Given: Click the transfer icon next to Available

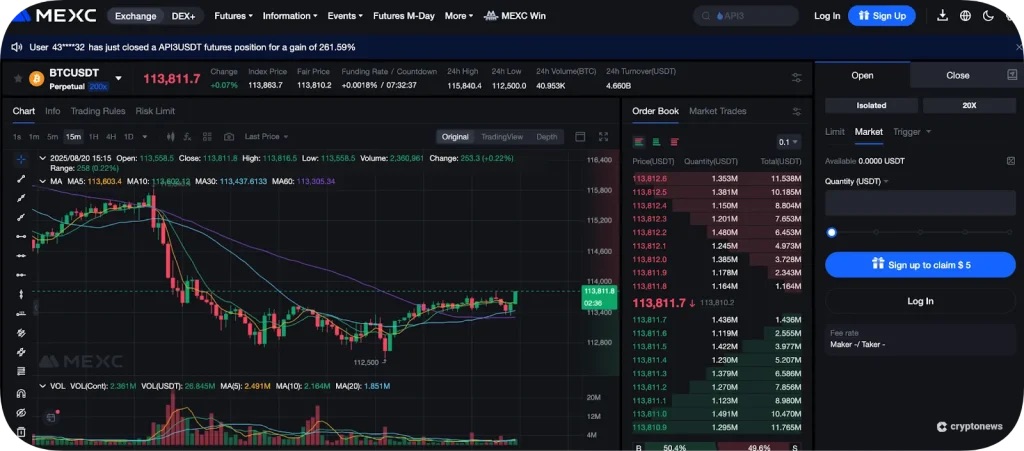Looking at the screenshot, I should (1011, 161).
